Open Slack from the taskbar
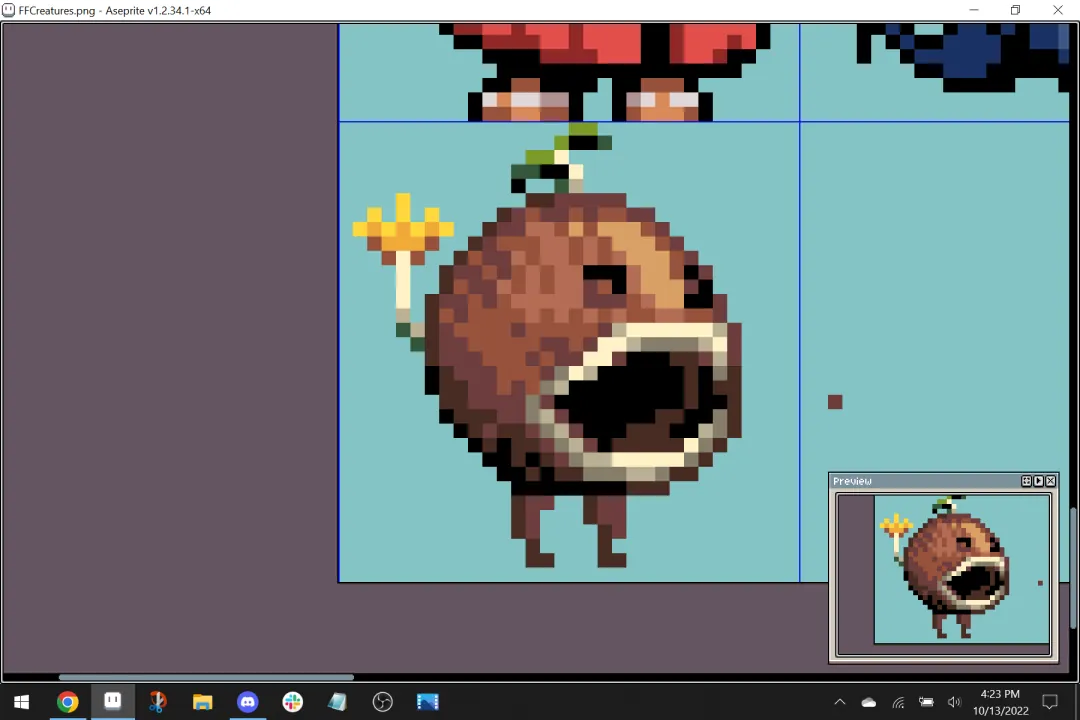This screenshot has width=1080, height=720. click(293, 702)
